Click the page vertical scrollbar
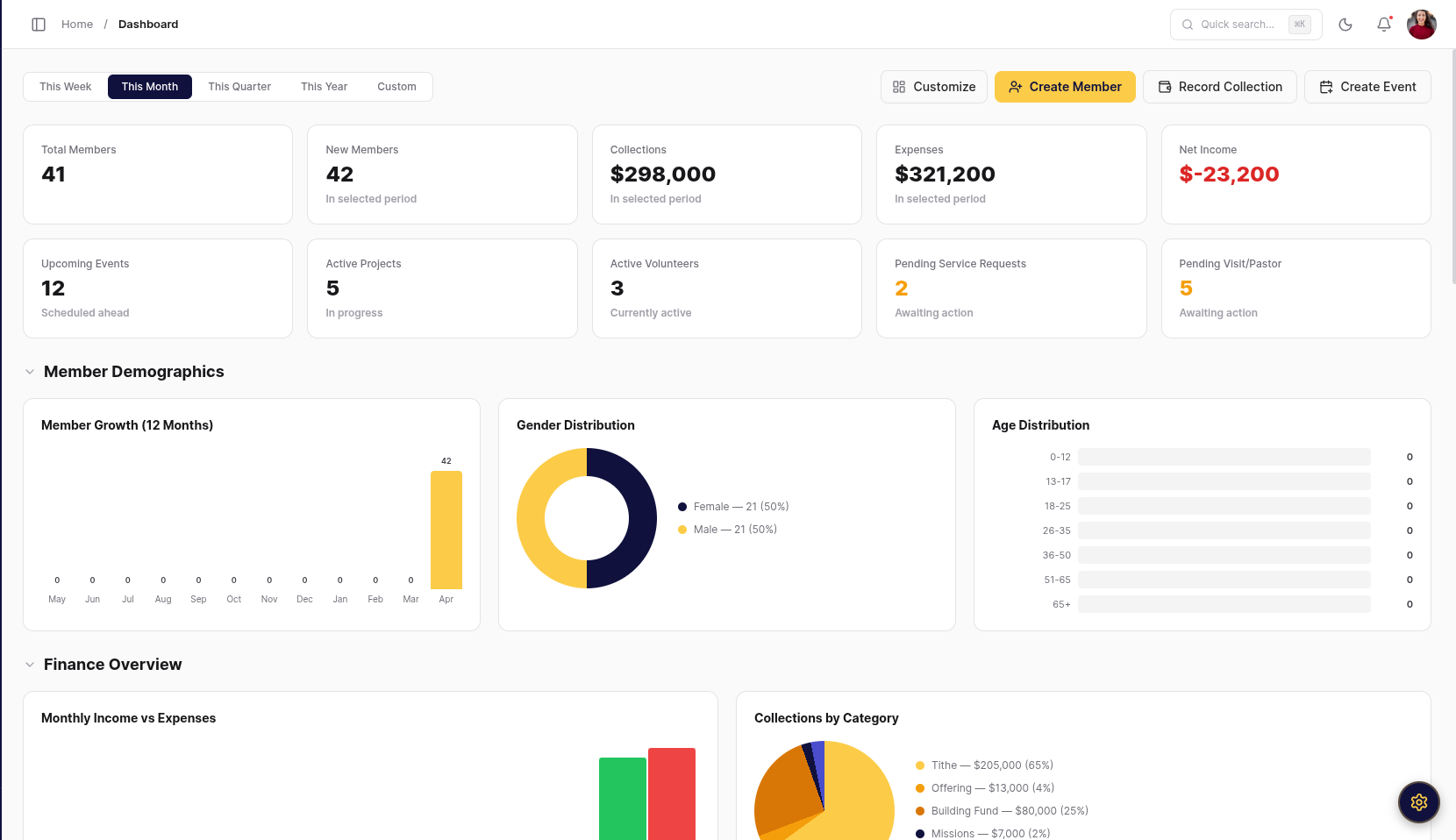 pyautogui.click(x=1453, y=167)
